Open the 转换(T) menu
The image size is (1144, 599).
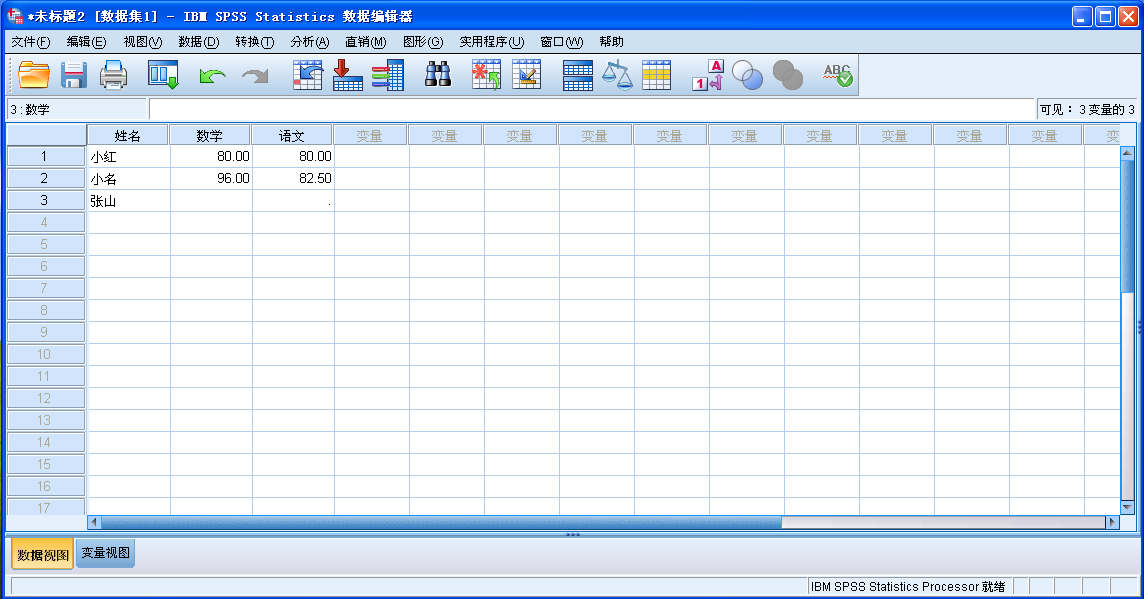click(x=254, y=42)
